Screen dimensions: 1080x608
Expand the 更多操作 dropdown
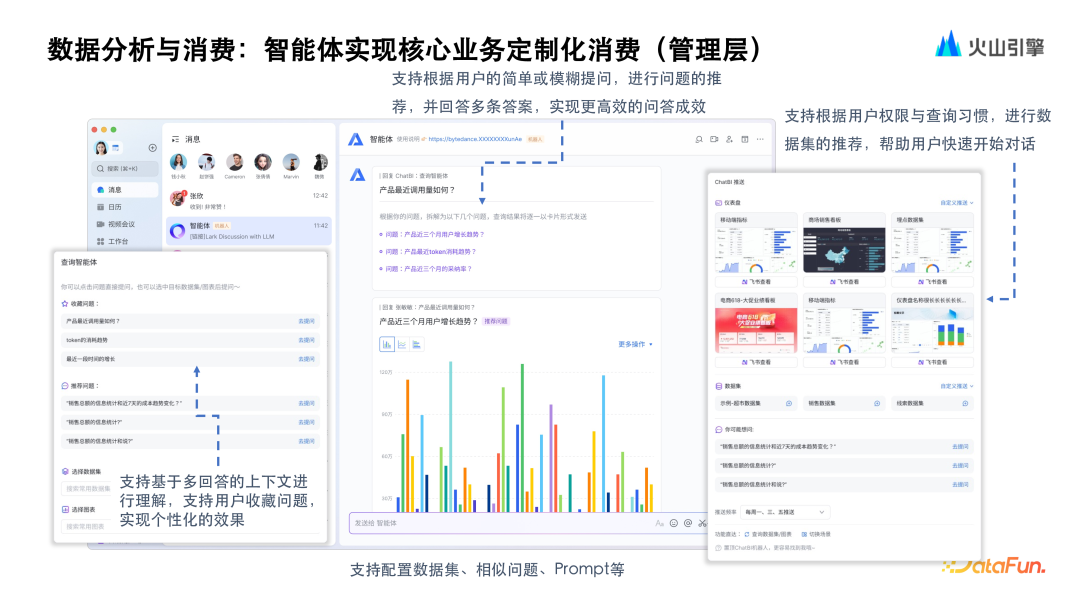tap(635, 344)
